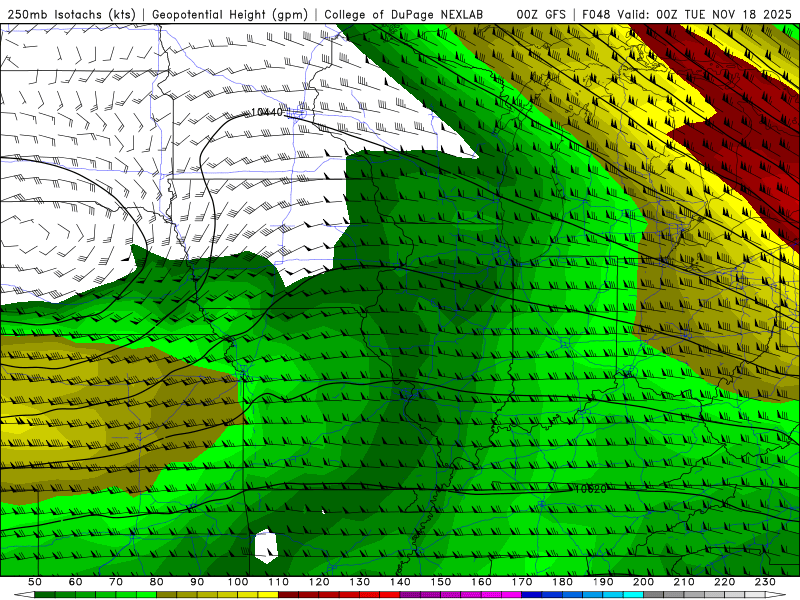The image size is (800, 600).
Task: Select the dark blue swatch starting at 170
Action: click(532, 594)
